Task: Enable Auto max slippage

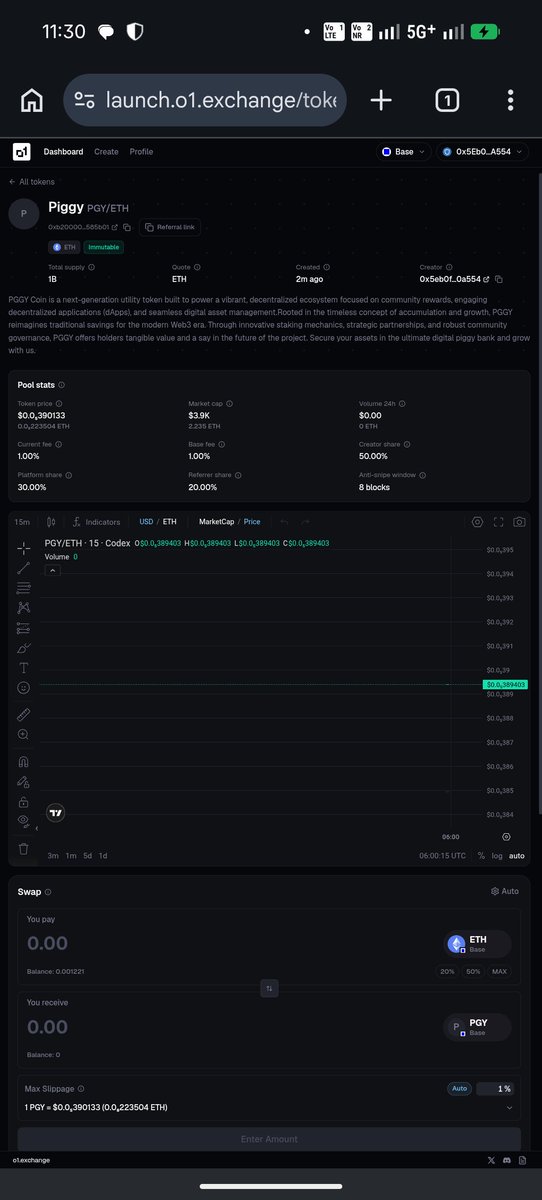Action: pos(459,1089)
